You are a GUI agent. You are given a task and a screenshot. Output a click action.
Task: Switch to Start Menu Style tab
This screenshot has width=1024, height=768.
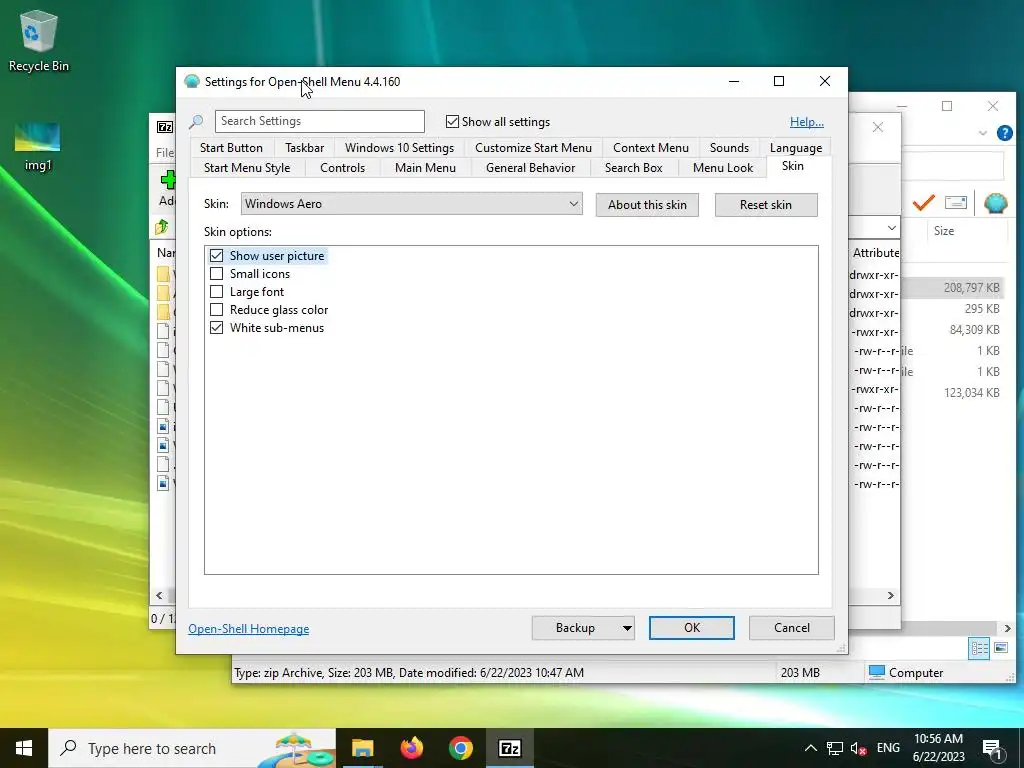247,168
